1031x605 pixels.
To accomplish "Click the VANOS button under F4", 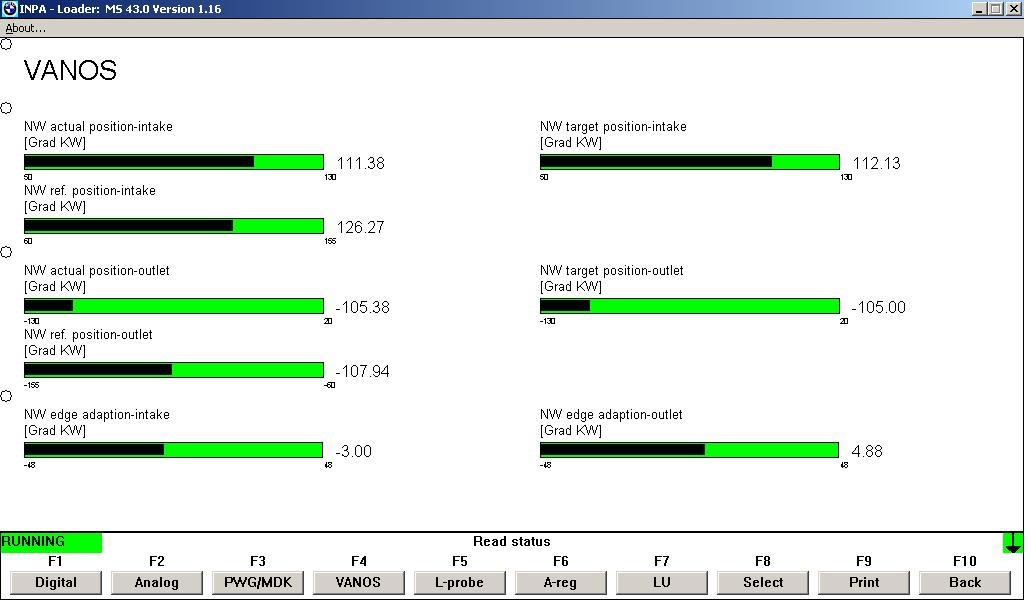I will [x=359, y=582].
